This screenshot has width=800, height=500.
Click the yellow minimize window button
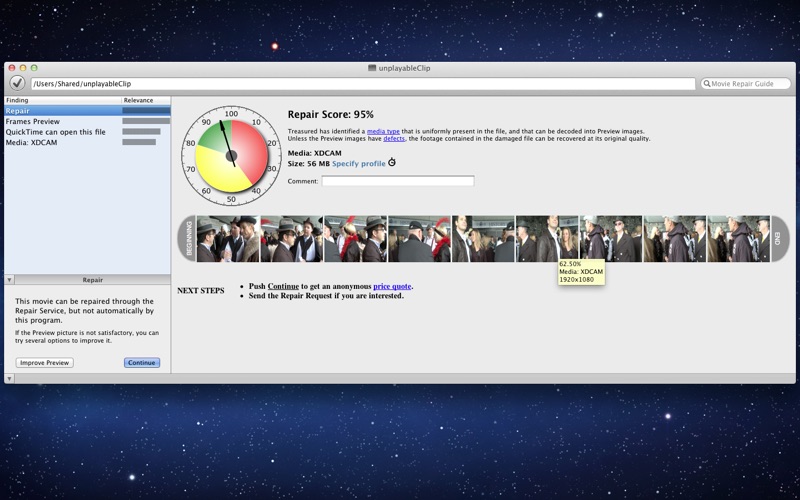pyautogui.click(x=22, y=68)
